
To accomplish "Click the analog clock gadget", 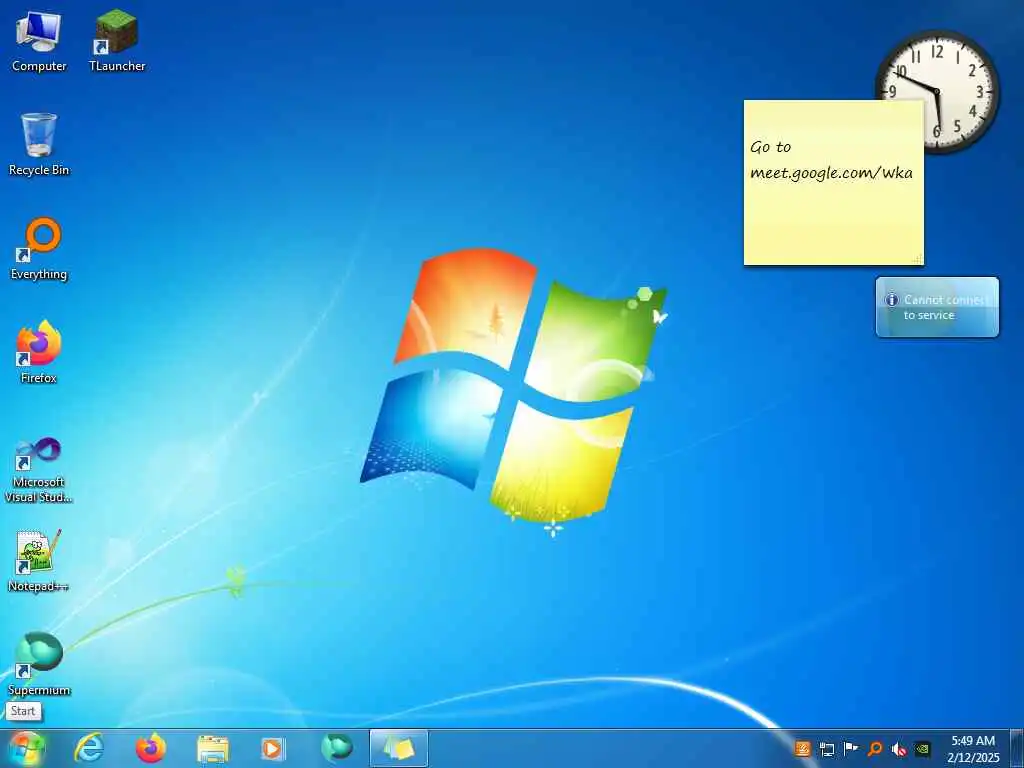I will coord(937,91).
